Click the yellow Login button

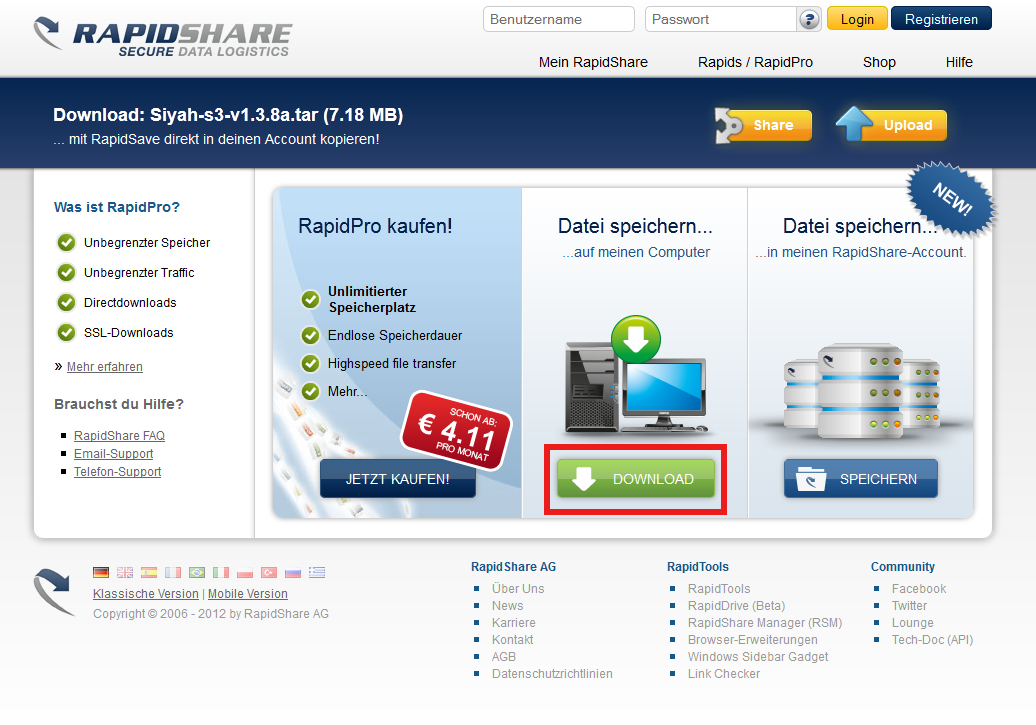857,19
